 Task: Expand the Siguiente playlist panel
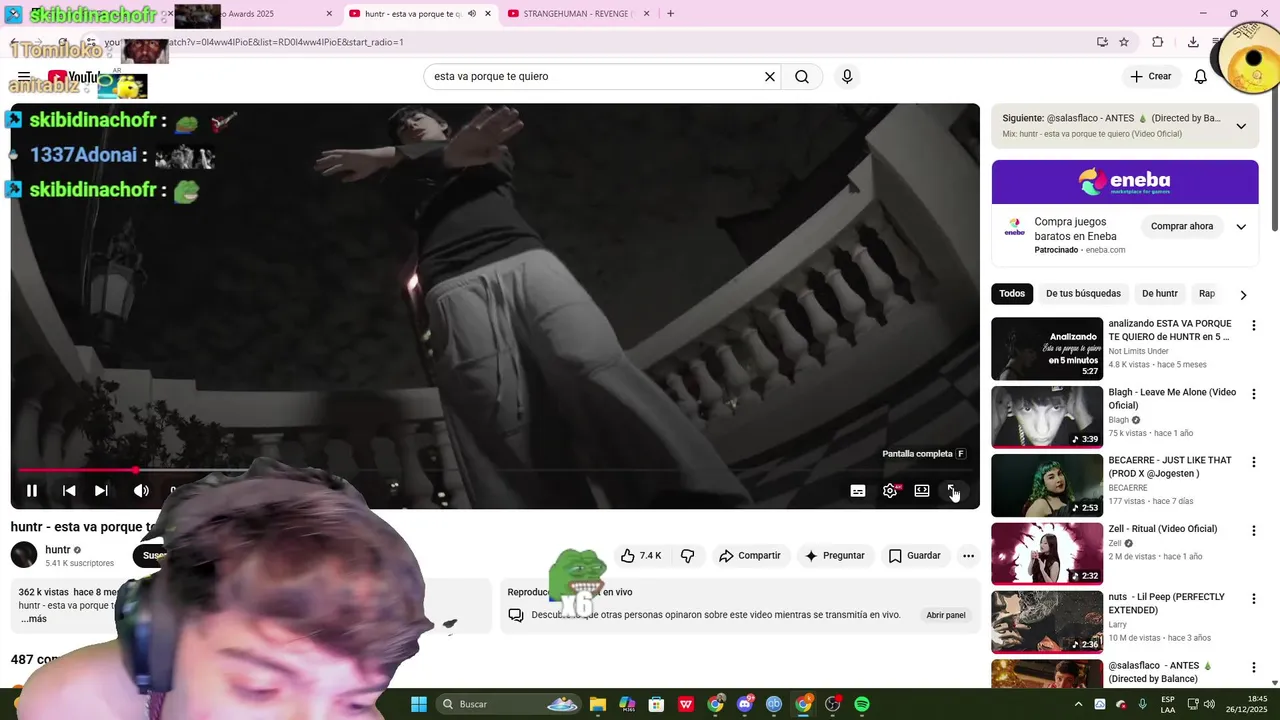click(x=1241, y=126)
